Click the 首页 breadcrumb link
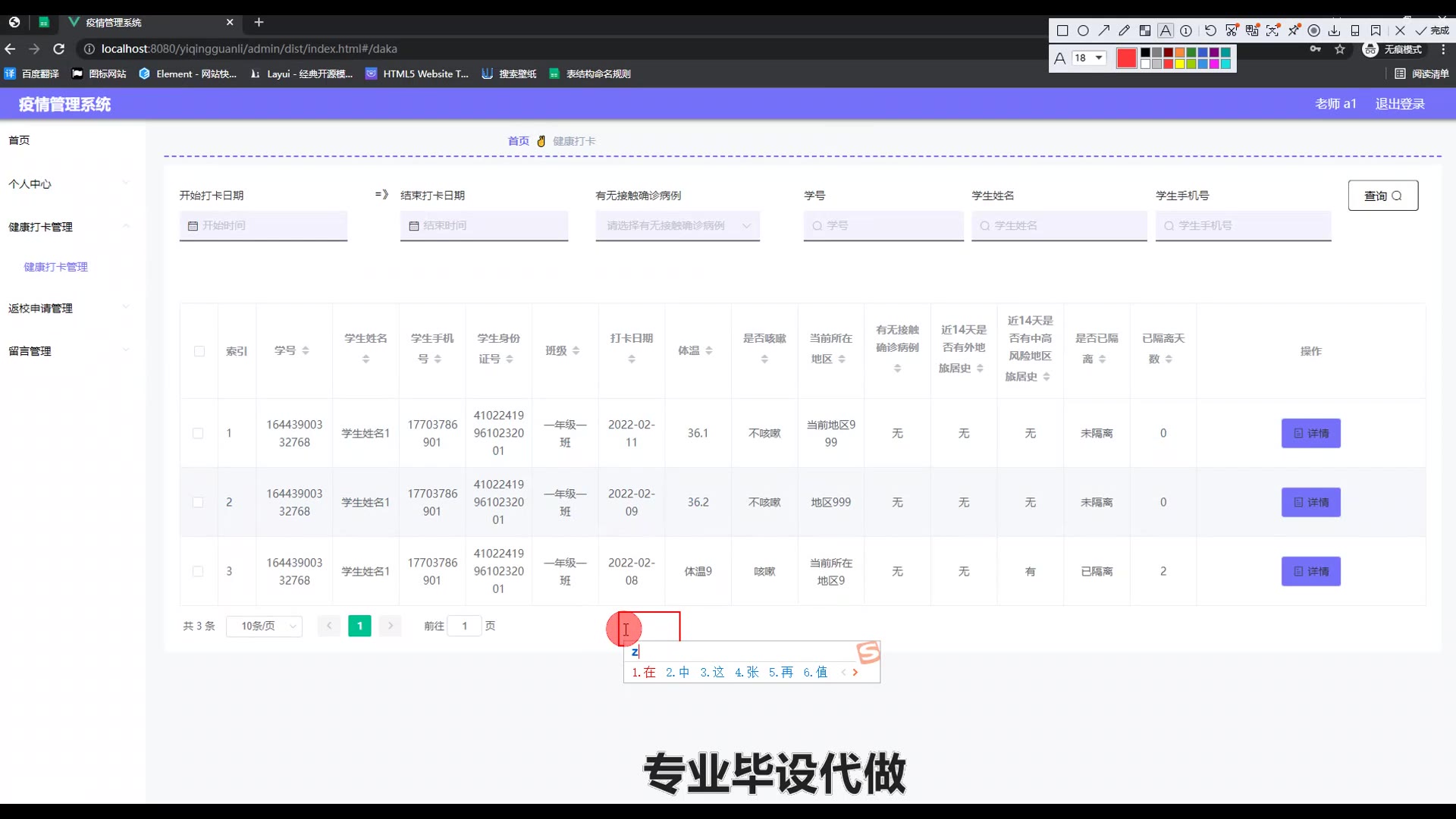This screenshot has height=819, width=1456. coord(519,141)
